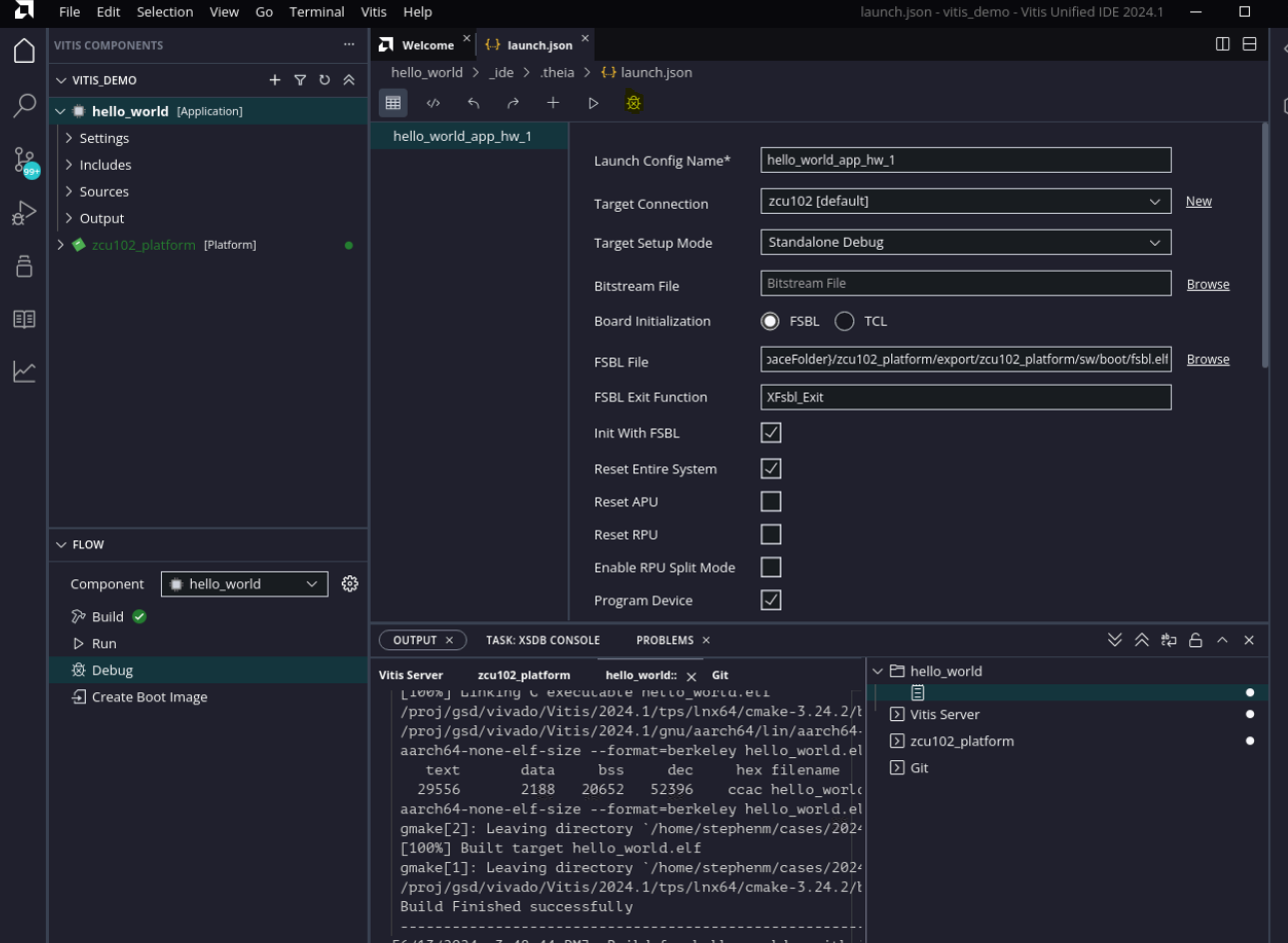The image size is (1288, 943).
Task: Browse for the Bitstream File
Action: point(1208,285)
